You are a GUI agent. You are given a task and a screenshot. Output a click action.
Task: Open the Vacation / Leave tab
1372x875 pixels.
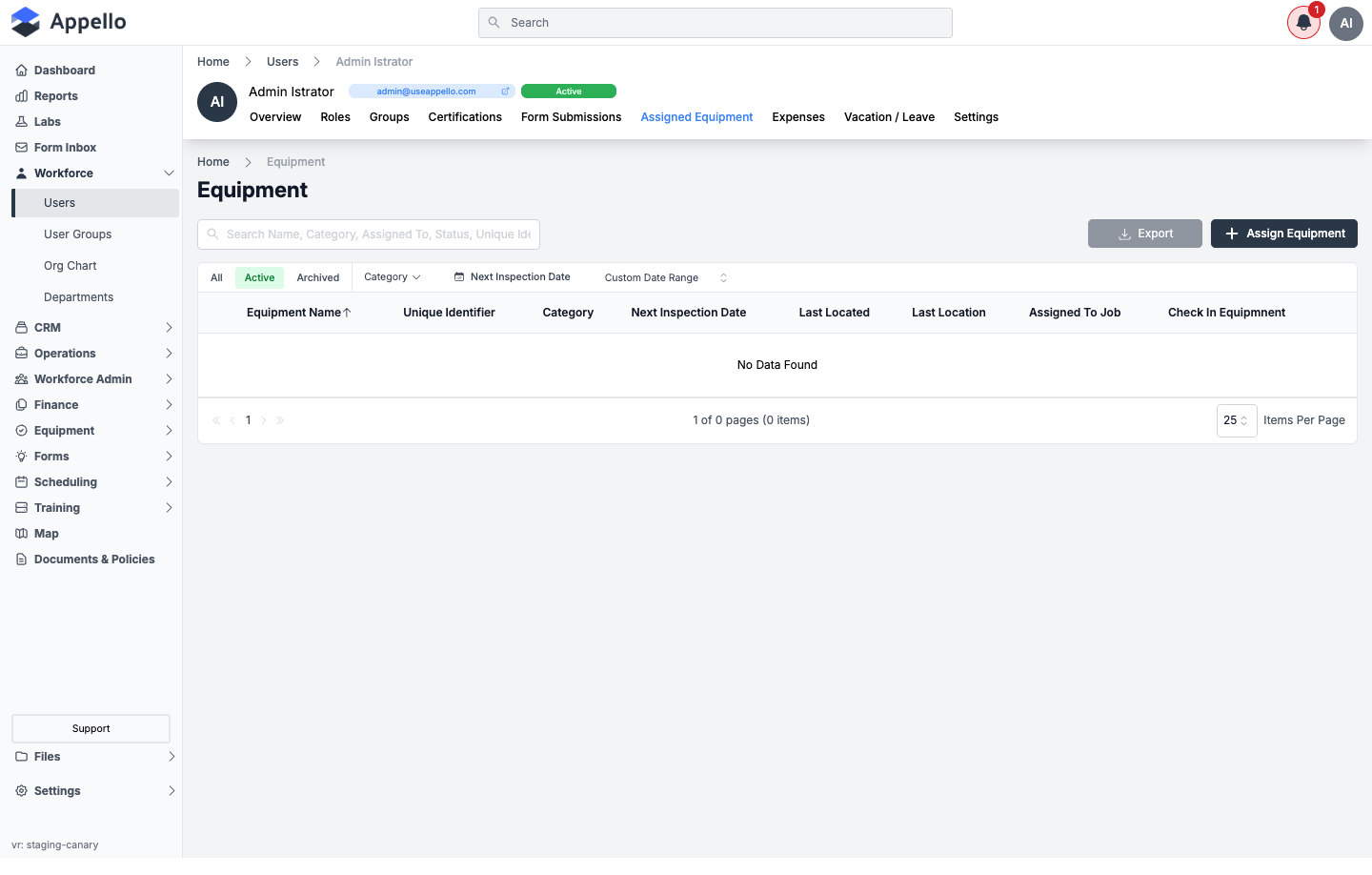[889, 117]
